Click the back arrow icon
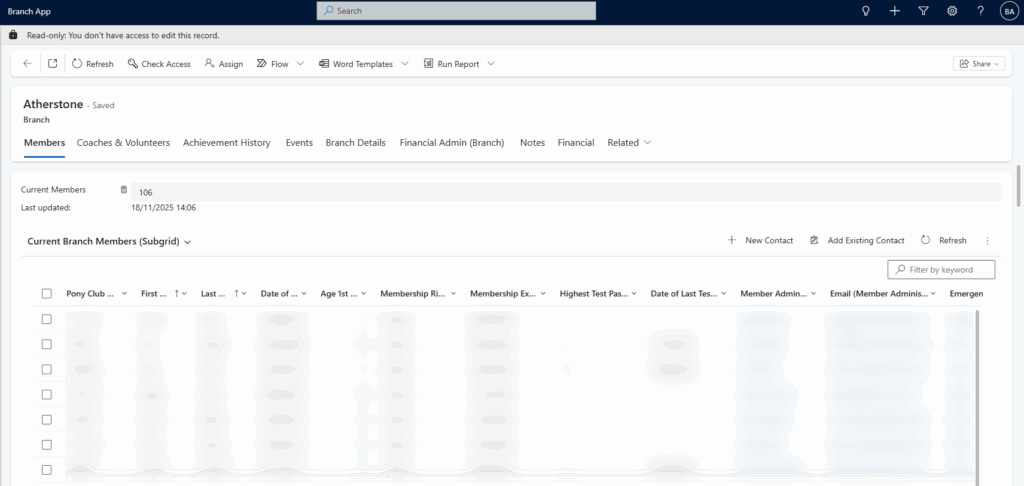 (27, 64)
